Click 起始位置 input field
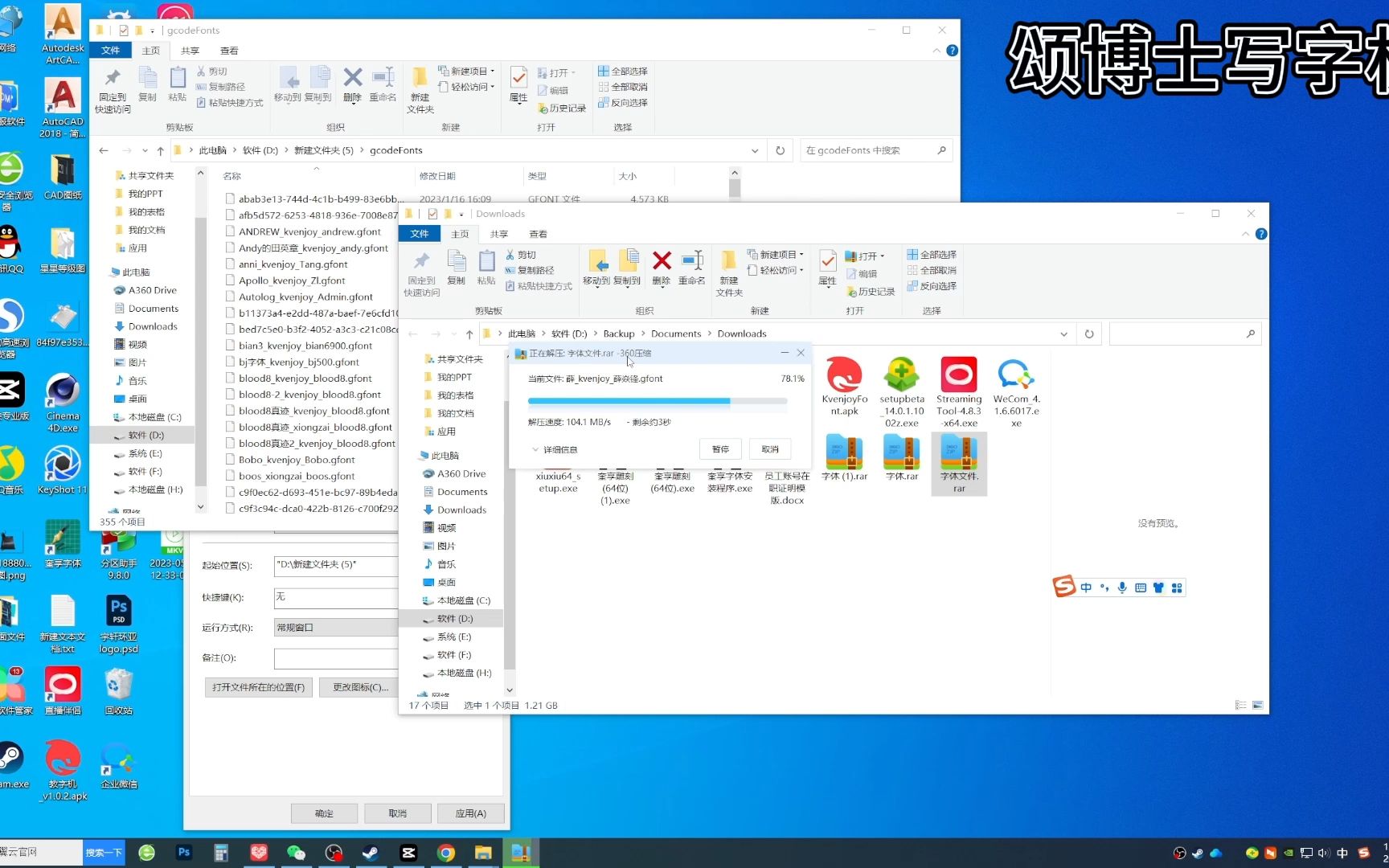This screenshot has height=868, width=1389. (x=335, y=565)
